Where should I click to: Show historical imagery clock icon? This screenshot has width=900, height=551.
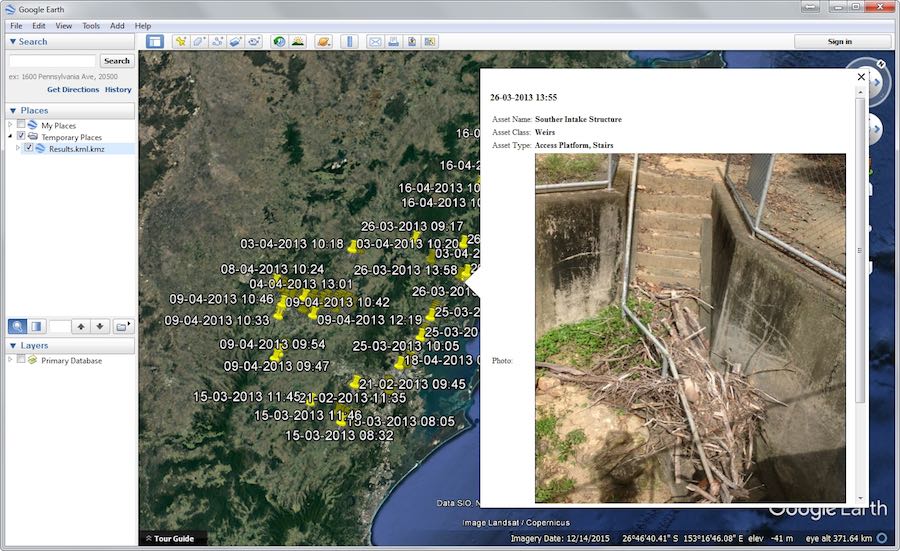click(x=279, y=41)
